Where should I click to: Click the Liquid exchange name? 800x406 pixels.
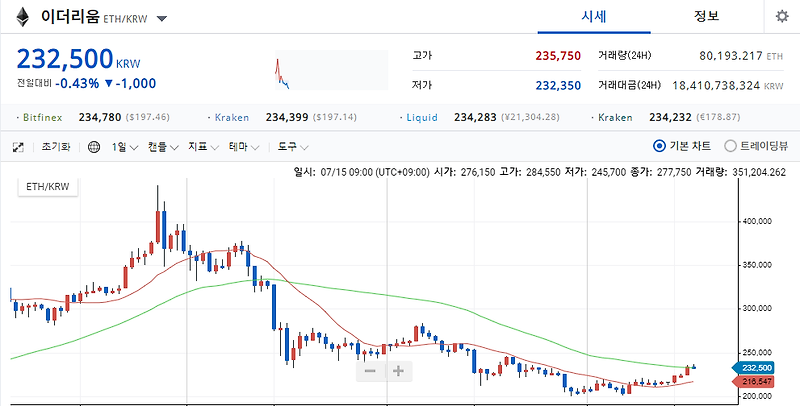coord(422,118)
